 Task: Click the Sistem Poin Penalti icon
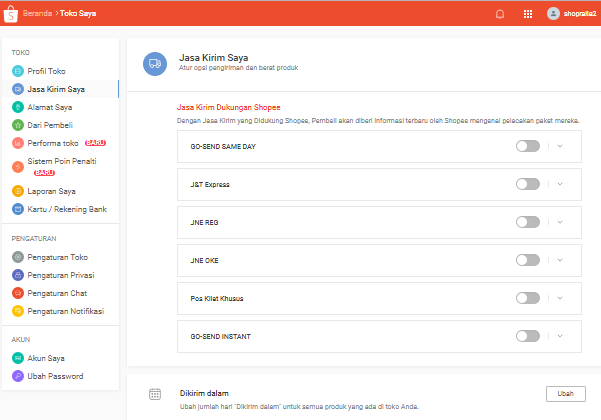tap(18, 167)
